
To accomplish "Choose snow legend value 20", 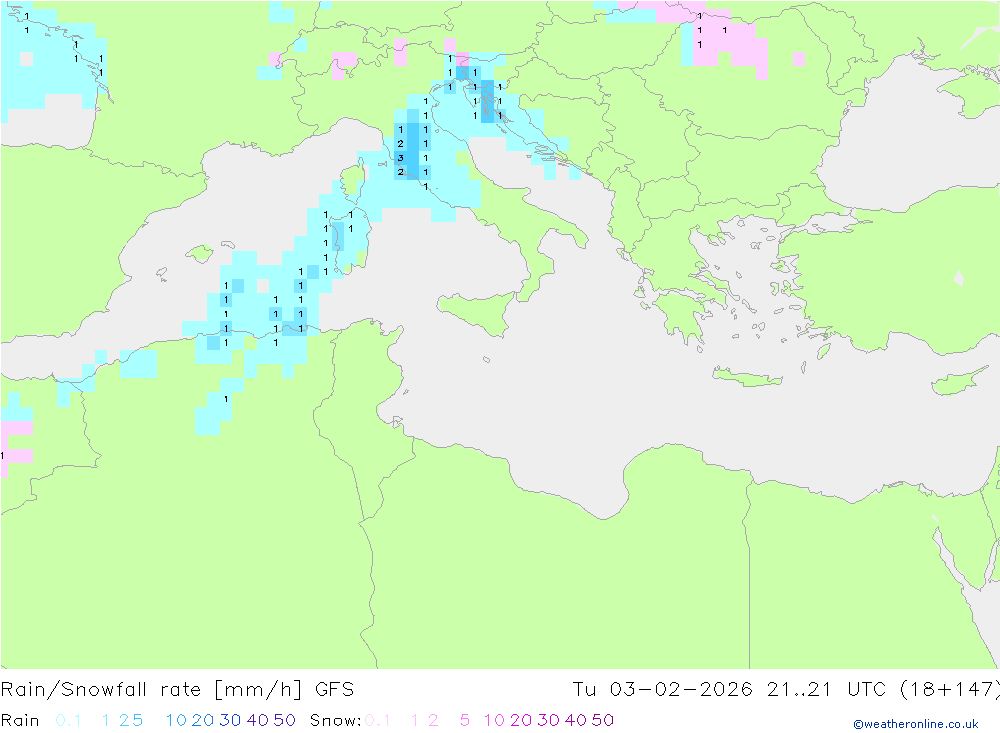I will (521, 720).
